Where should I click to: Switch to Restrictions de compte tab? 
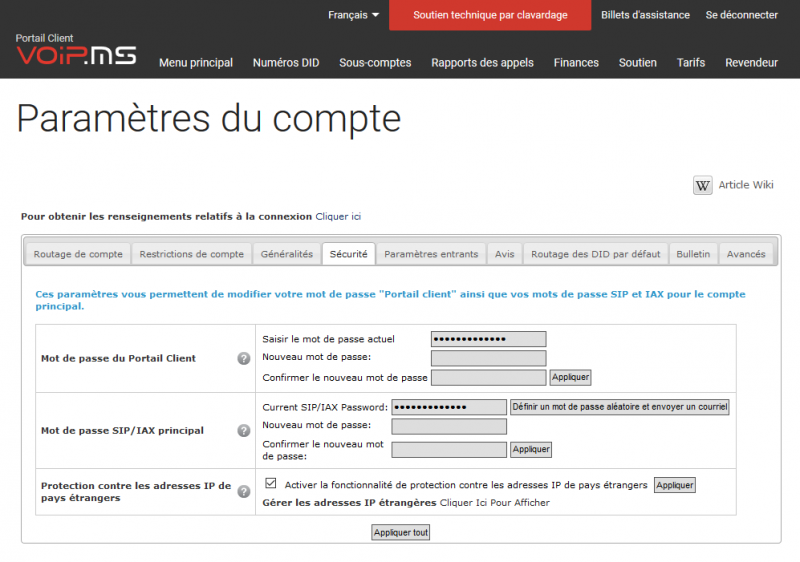coord(191,254)
